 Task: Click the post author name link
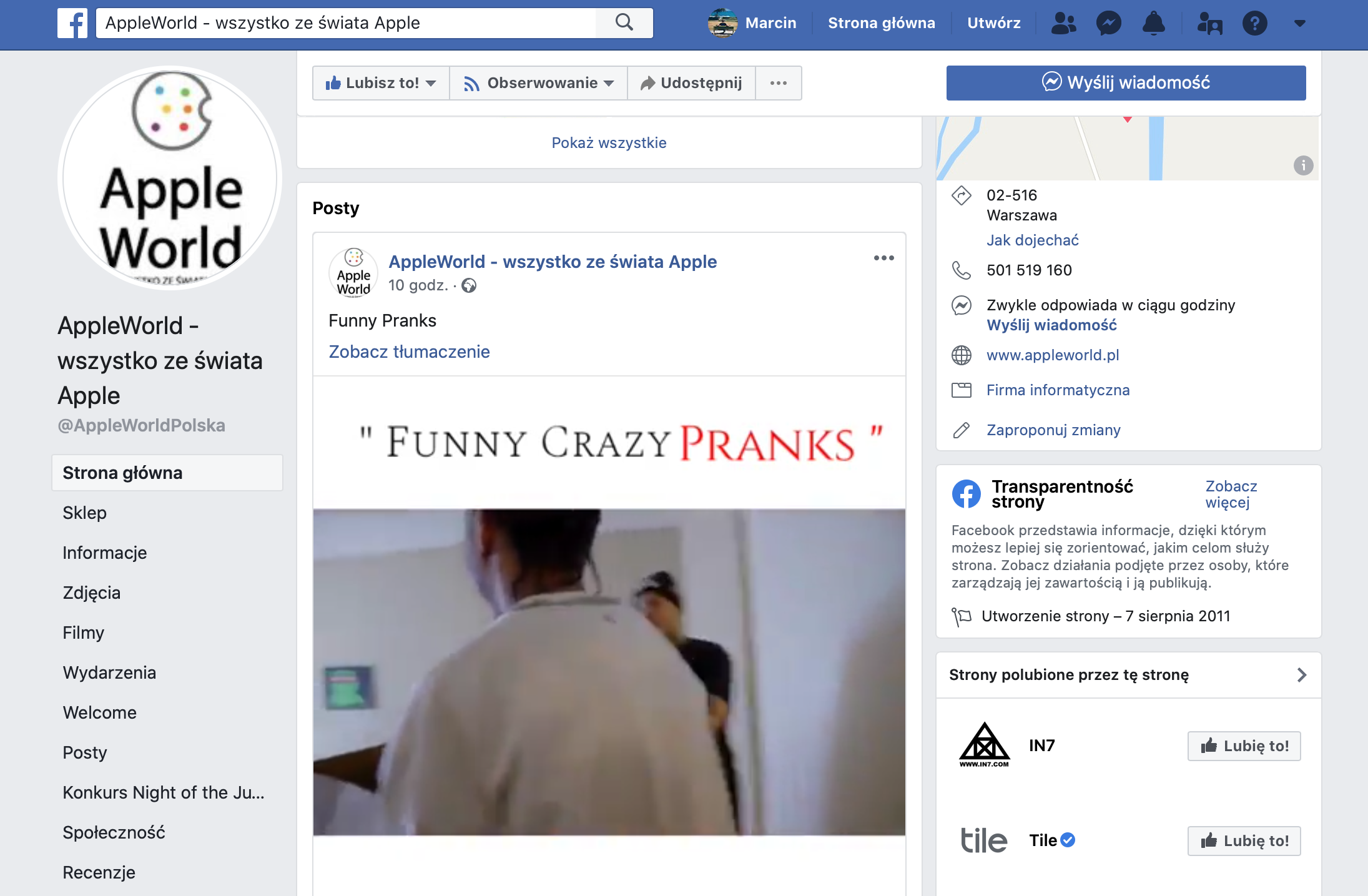point(553,262)
